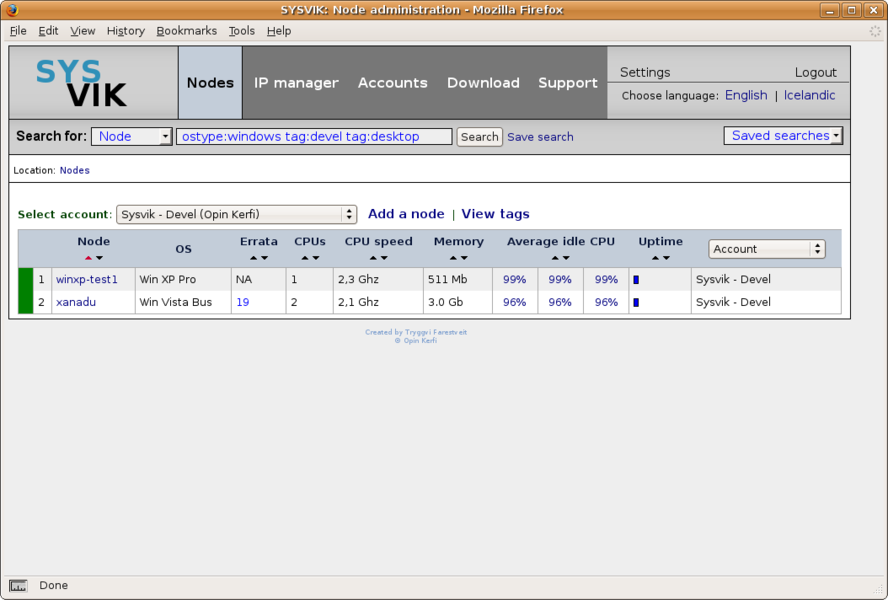Image resolution: width=888 pixels, height=600 pixels.
Task: Sort Average idle CPU descending
Action: coord(566,258)
